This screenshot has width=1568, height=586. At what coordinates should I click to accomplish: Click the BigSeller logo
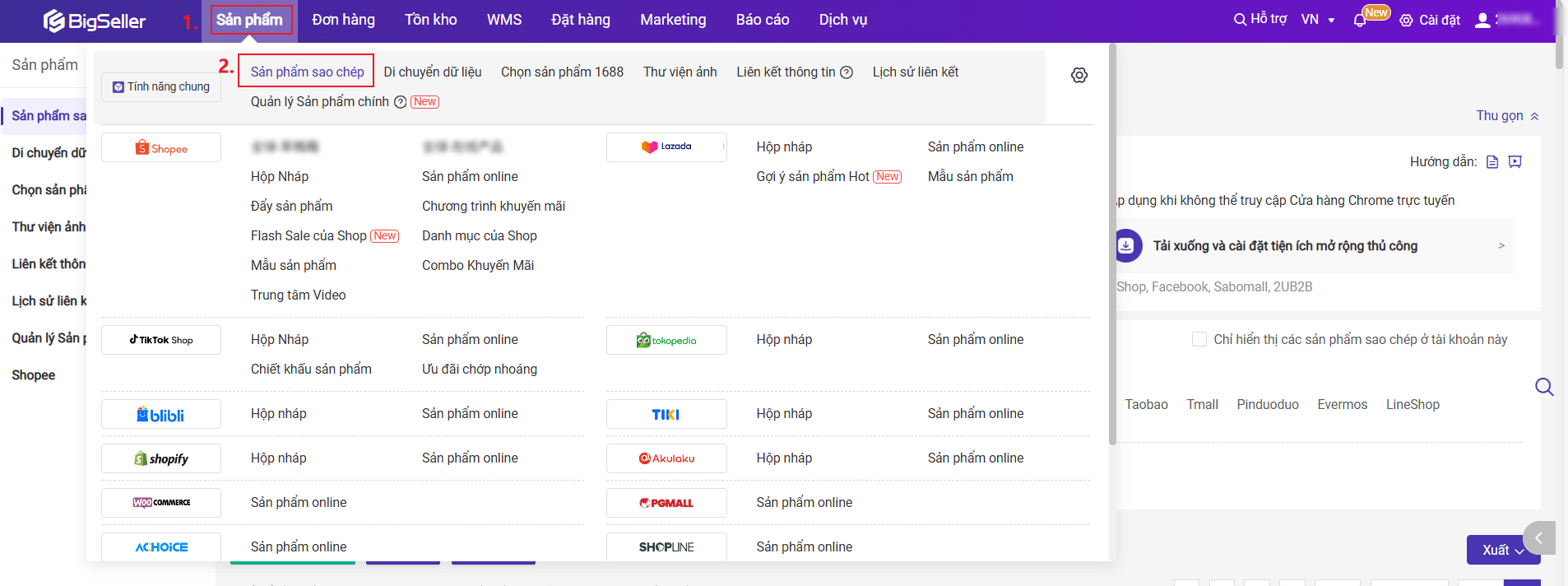point(94,21)
